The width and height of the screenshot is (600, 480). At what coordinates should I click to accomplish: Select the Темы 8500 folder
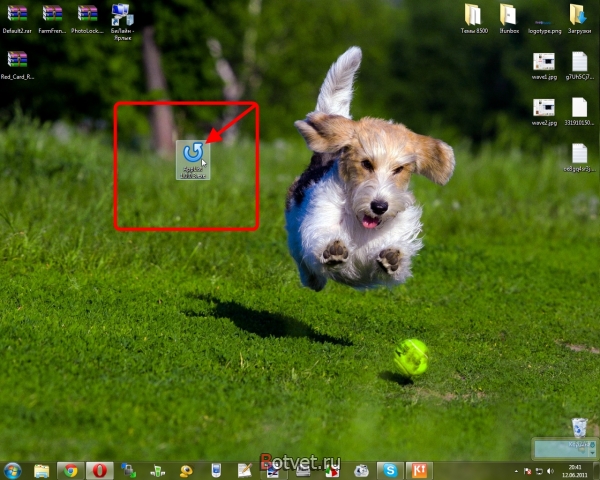click(x=473, y=15)
